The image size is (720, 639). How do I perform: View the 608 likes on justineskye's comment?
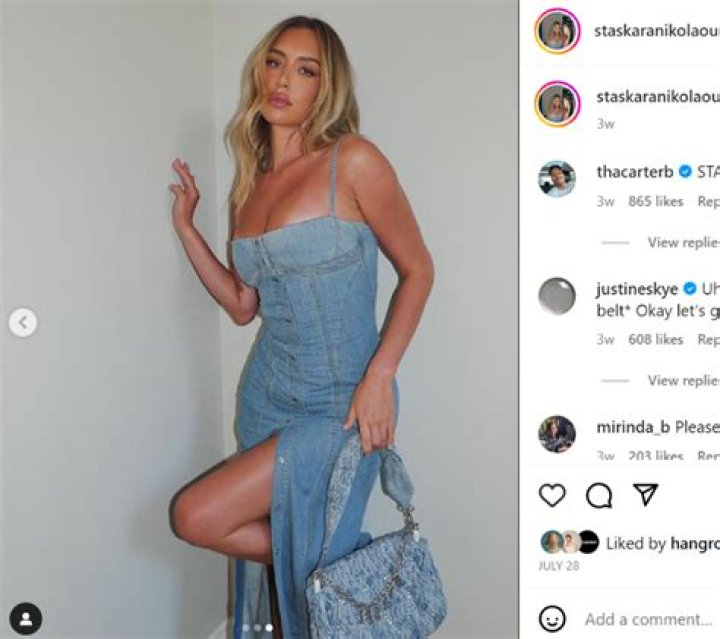tap(656, 339)
